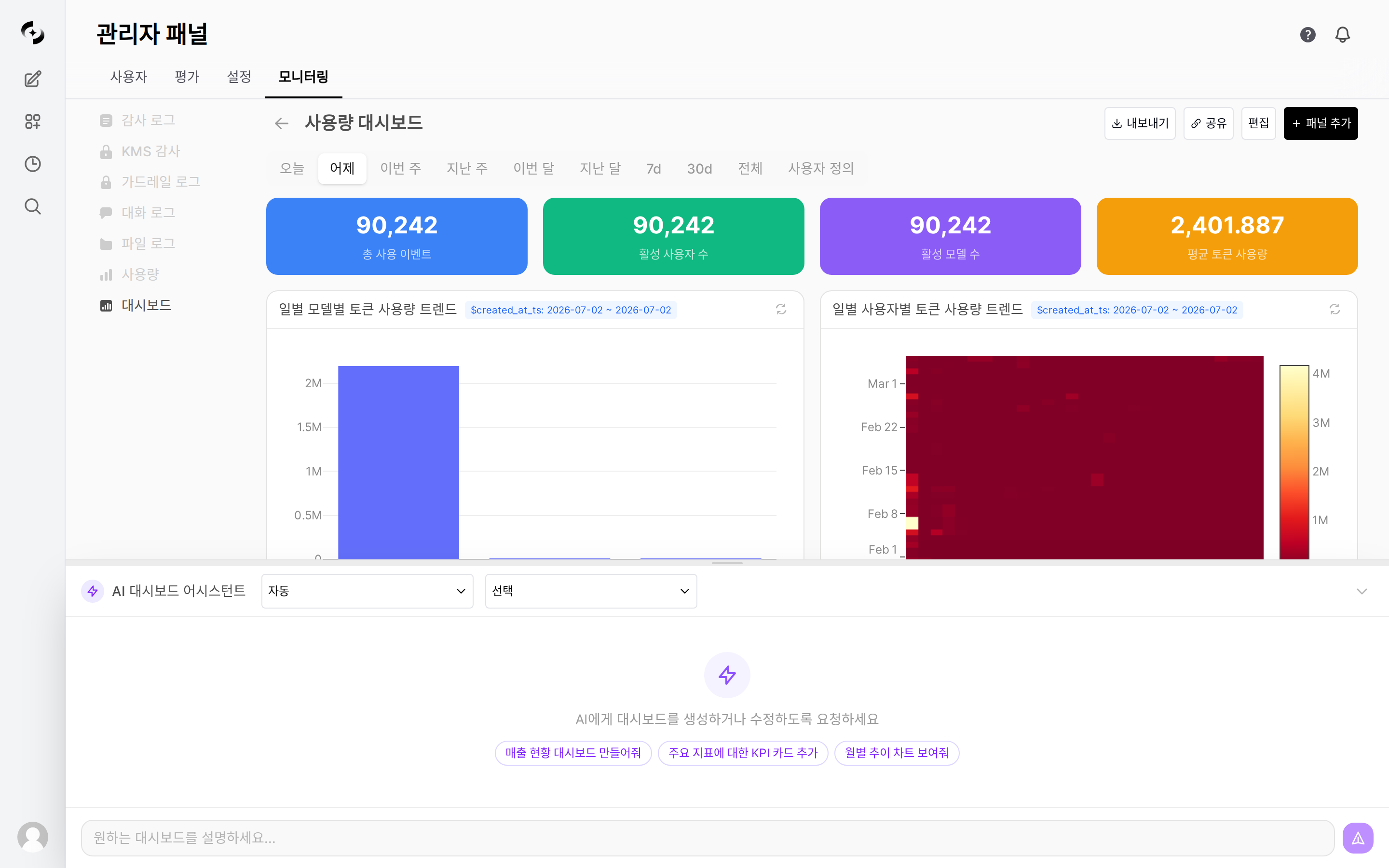Screen dimensions: 1389x868
Task: Collapse the AI assistant panel chevron
Action: point(1362,591)
